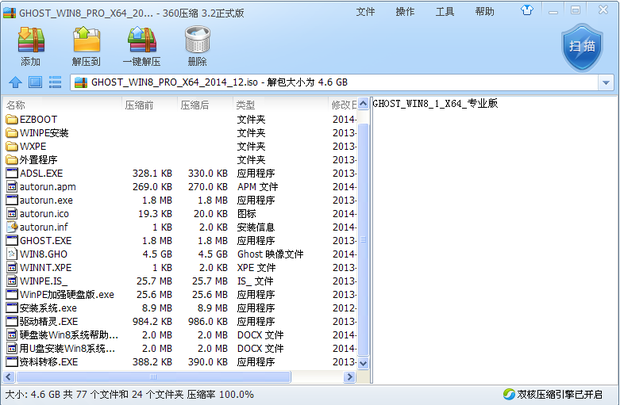
Task: Click the WIN8.GHO file icon
Action: click(12, 254)
